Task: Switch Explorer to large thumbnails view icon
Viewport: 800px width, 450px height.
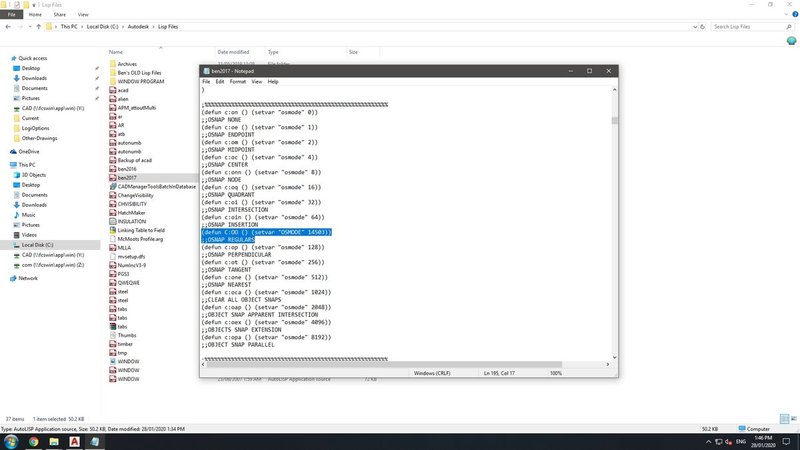Action: pyautogui.click(x=793, y=419)
